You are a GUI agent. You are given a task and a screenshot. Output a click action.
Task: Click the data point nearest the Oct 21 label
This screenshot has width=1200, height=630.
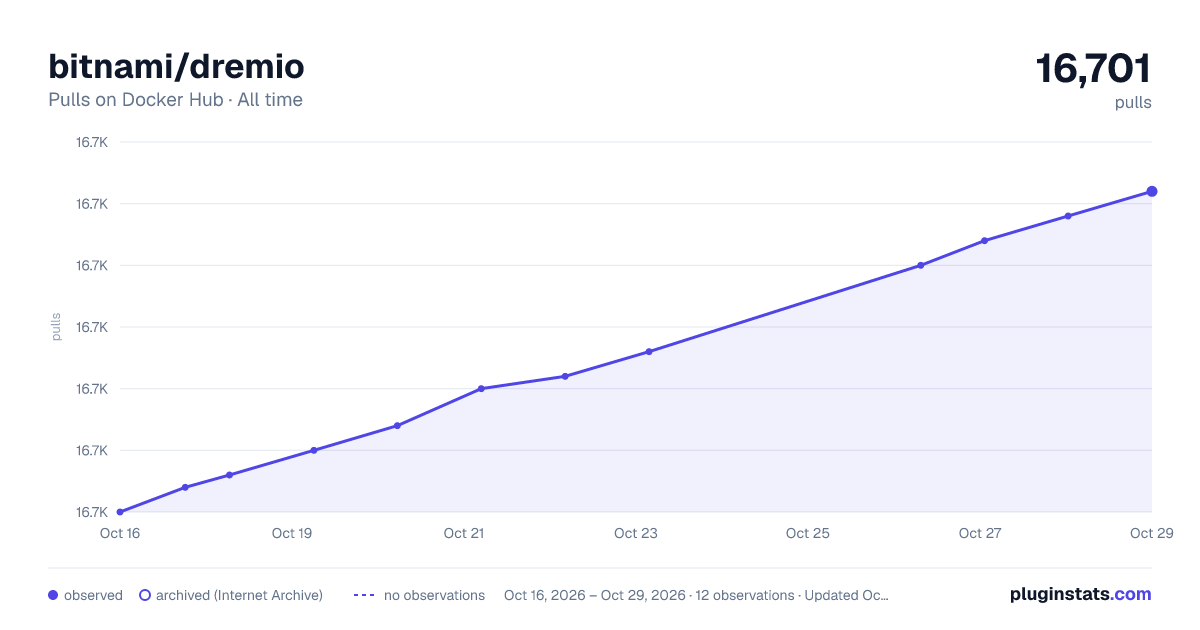(481, 388)
